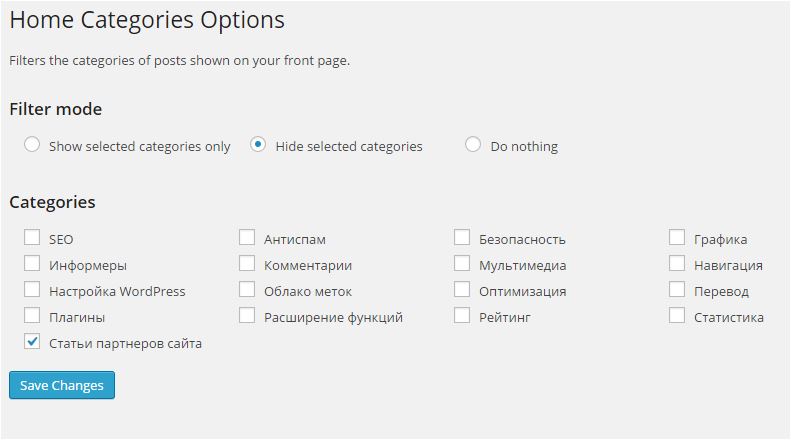Viewport: 791px width, 440px height.
Task: Select the Мультимедиа category checkbox
Action: pyautogui.click(x=462, y=264)
